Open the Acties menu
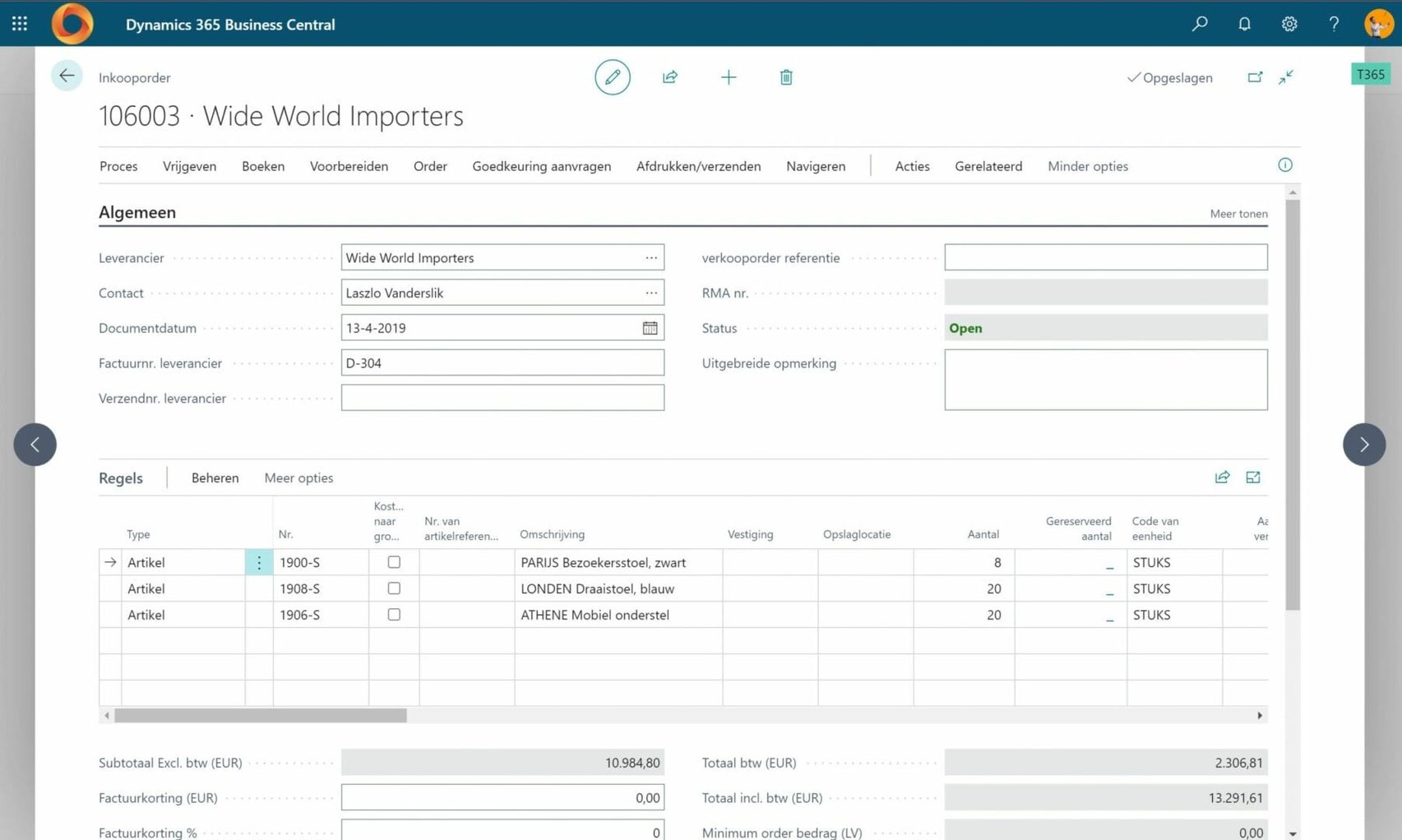This screenshot has width=1402, height=840. pyautogui.click(x=912, y=166)
